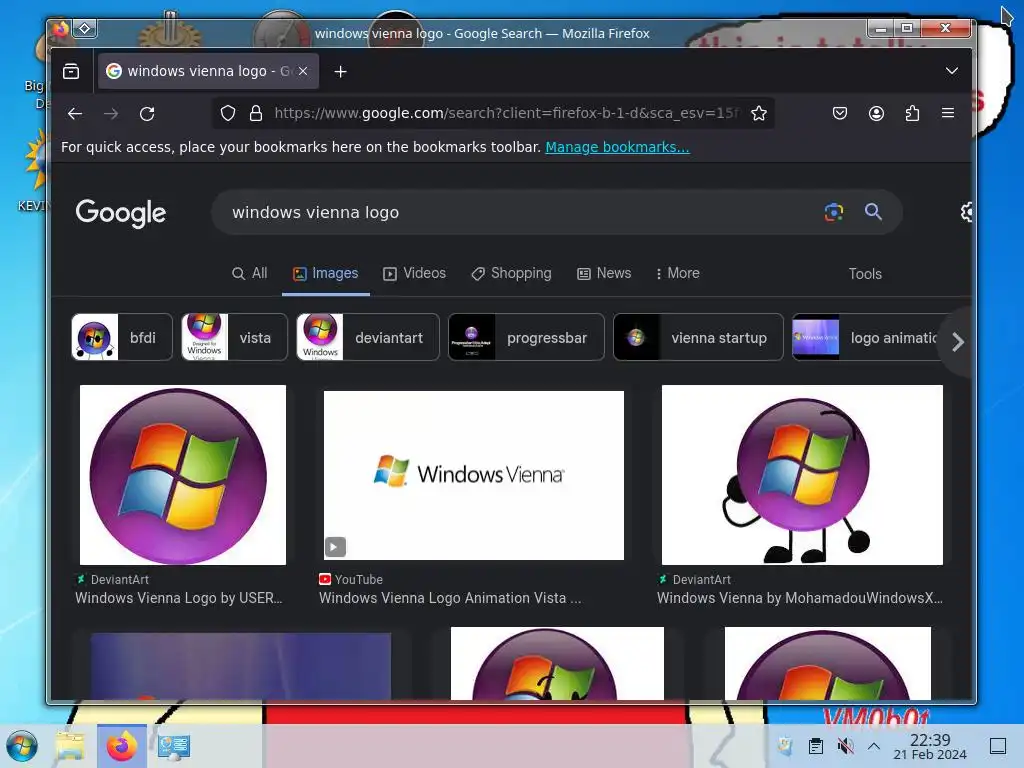Select the Images tab

[325, 274]
